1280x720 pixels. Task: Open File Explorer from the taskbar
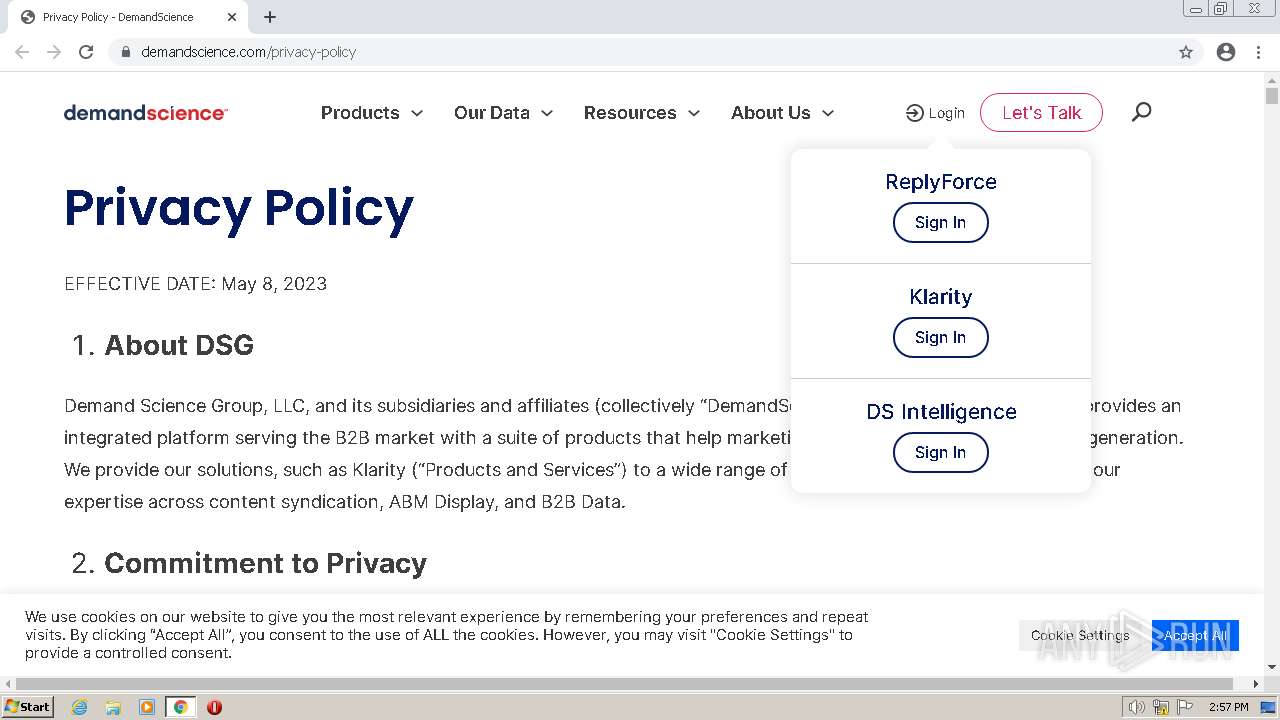[113, 707]
